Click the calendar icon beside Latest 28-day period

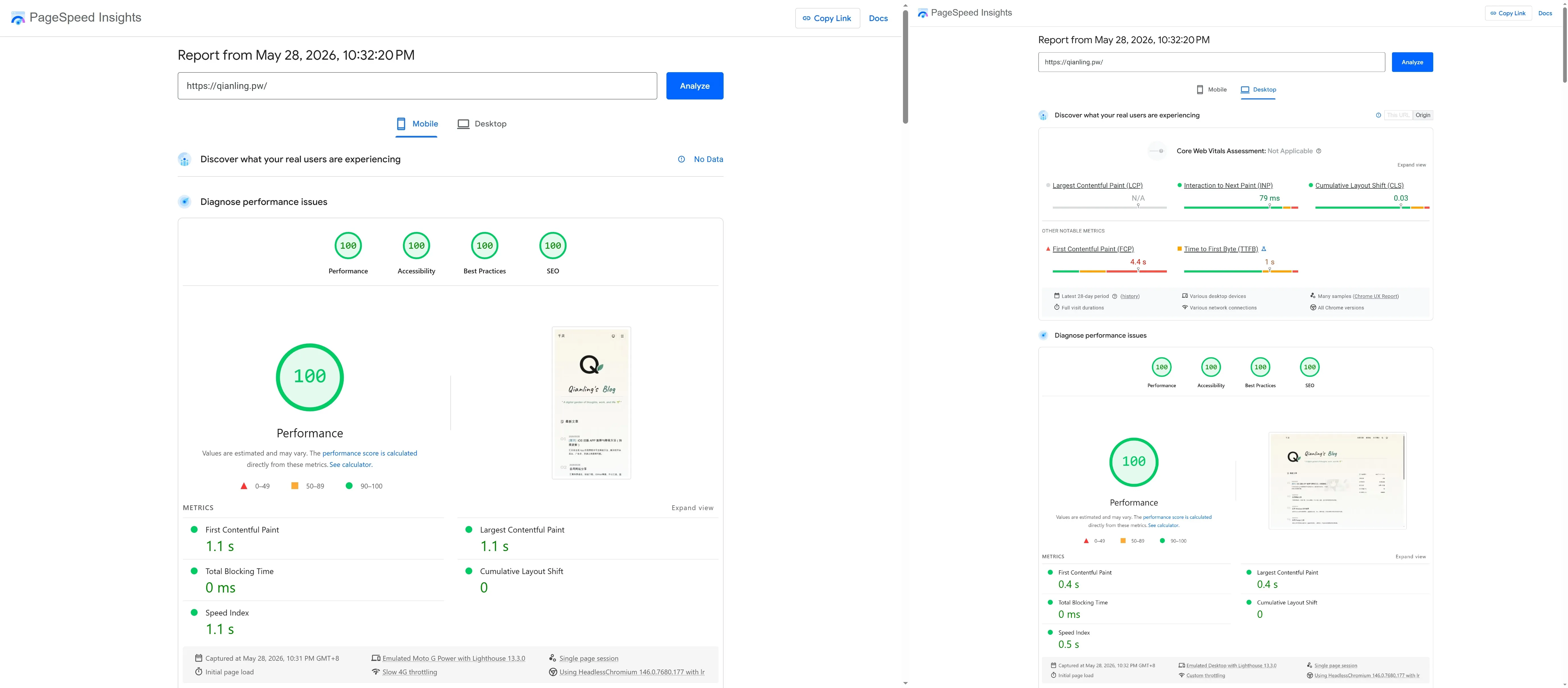pyautogui.click(x=1057, y=296)
